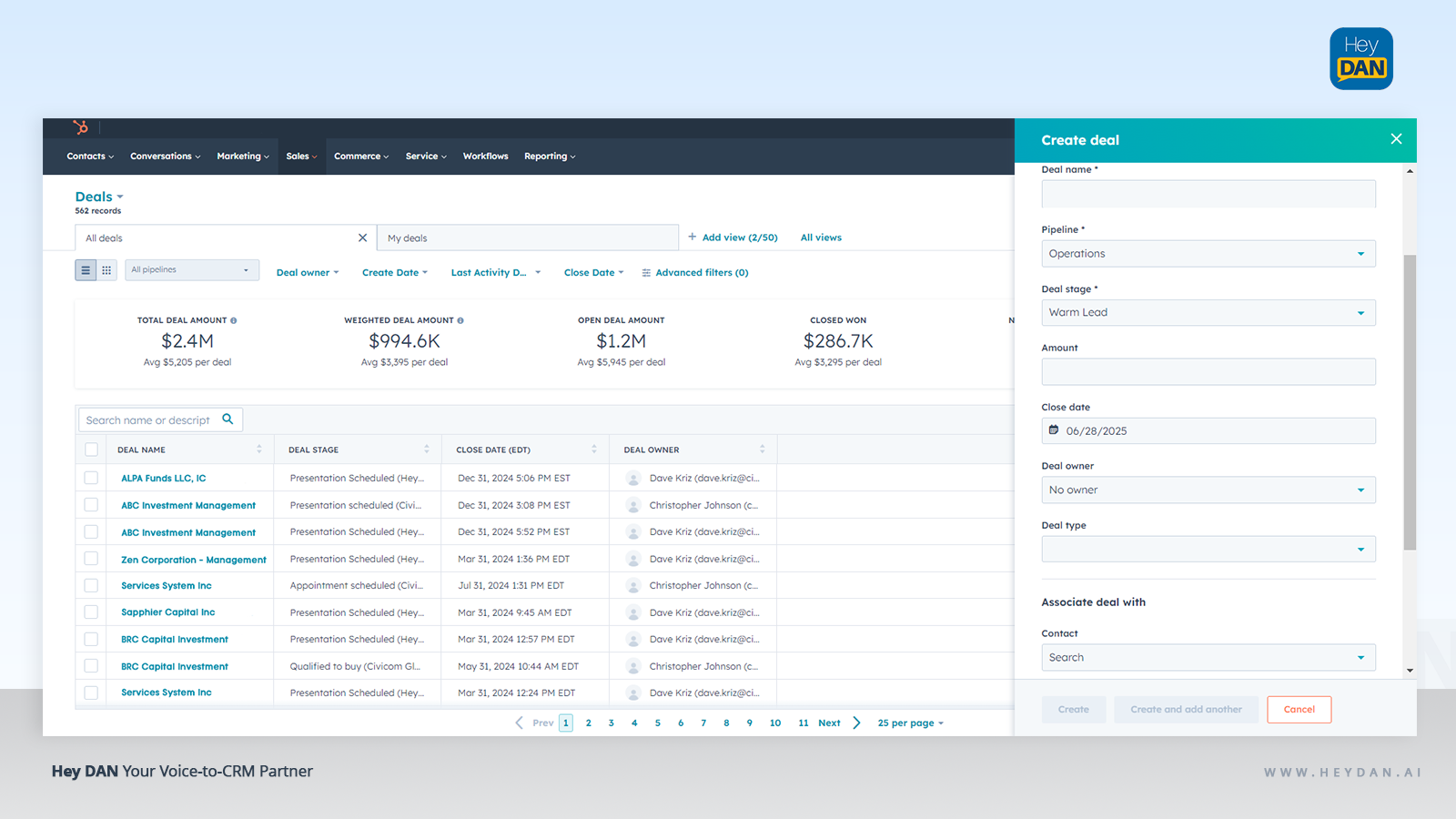Click inside the Deal name input field

pos(1208,193)
